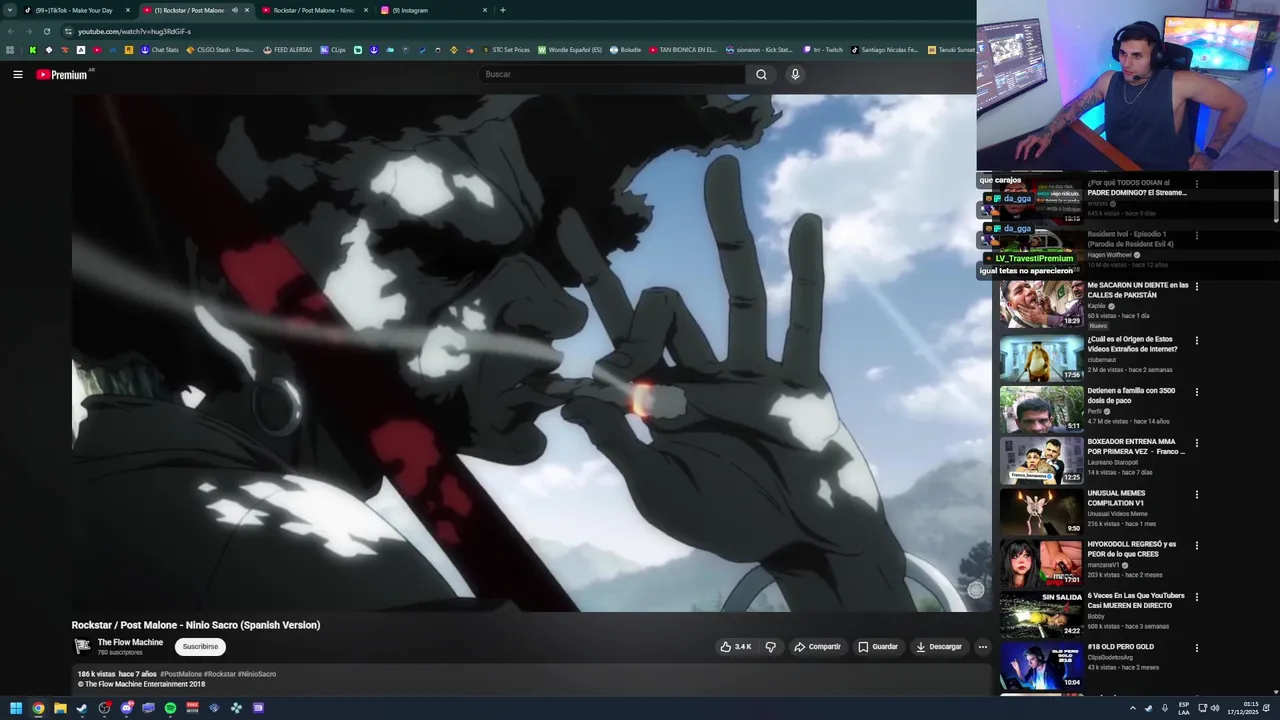
Task: Click the search magnifier button
Action: pyautogui.click(x=761, y=74)
